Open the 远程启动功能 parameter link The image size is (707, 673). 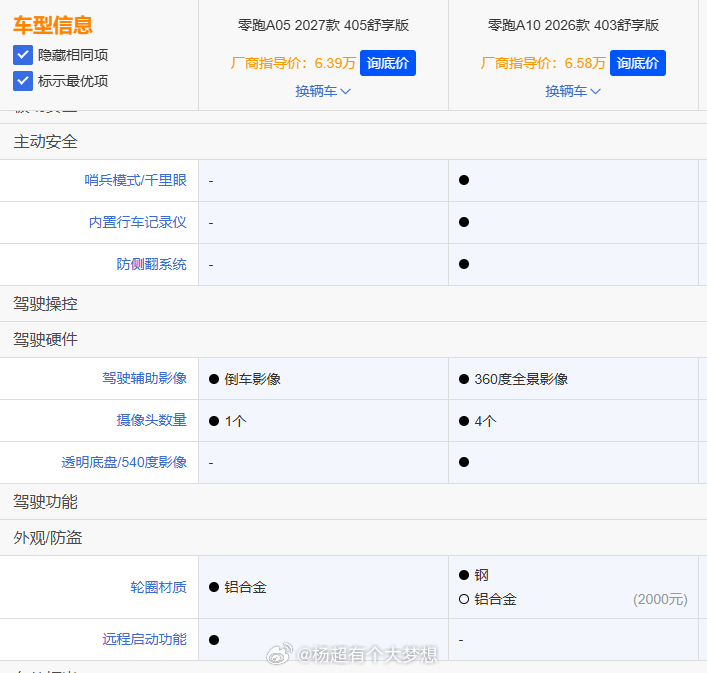pyautogui.click(x=145, y=639)
